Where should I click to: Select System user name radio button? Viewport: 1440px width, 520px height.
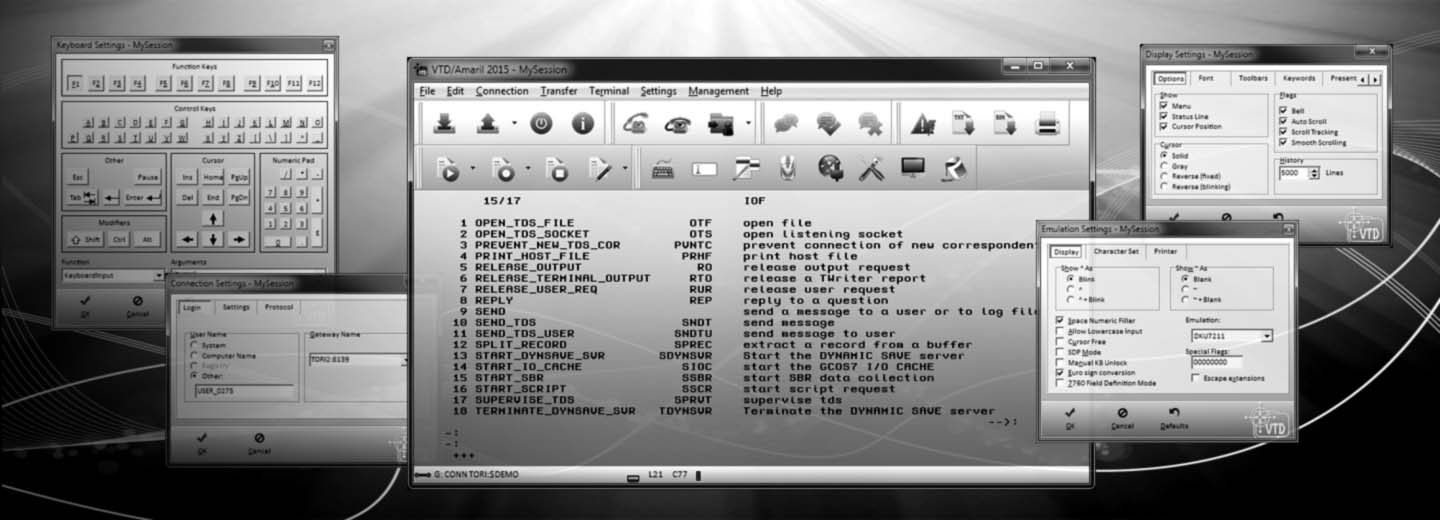pyautogui.click(x=194, y=345)
